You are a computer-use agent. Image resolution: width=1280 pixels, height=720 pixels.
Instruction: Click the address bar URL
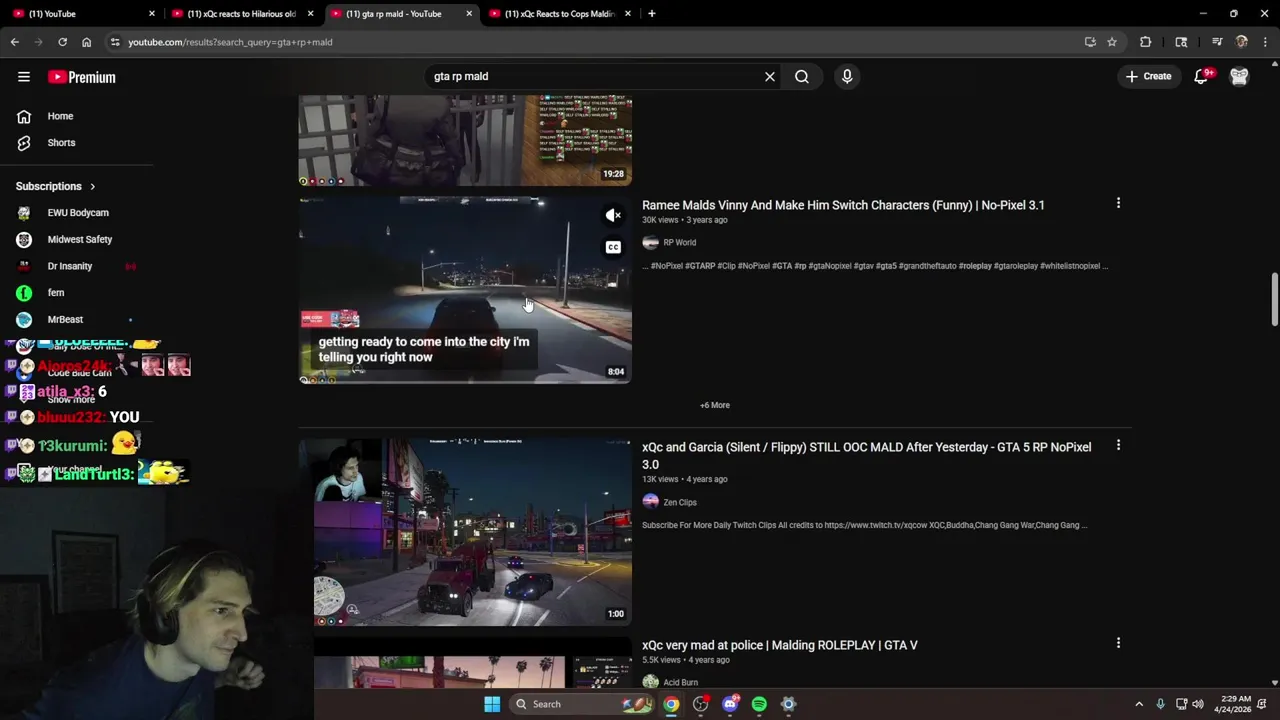tap(230, 42)
